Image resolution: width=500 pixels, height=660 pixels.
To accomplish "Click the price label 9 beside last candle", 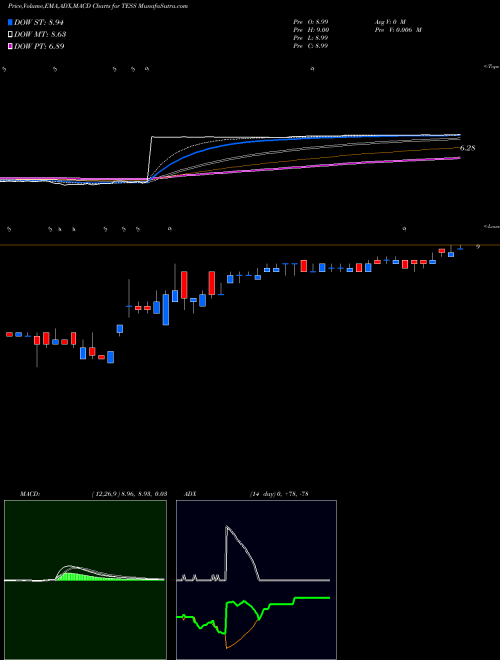I will click(478, 247).
